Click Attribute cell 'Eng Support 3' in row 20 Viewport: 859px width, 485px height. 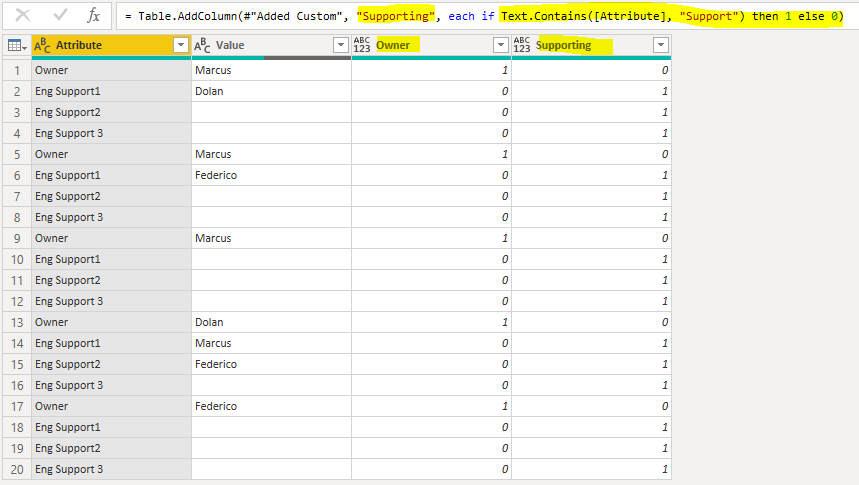coord(111,470)
